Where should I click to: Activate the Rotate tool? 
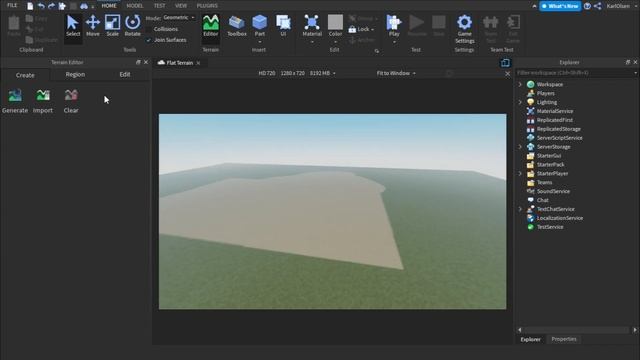[x=132, y=26]
